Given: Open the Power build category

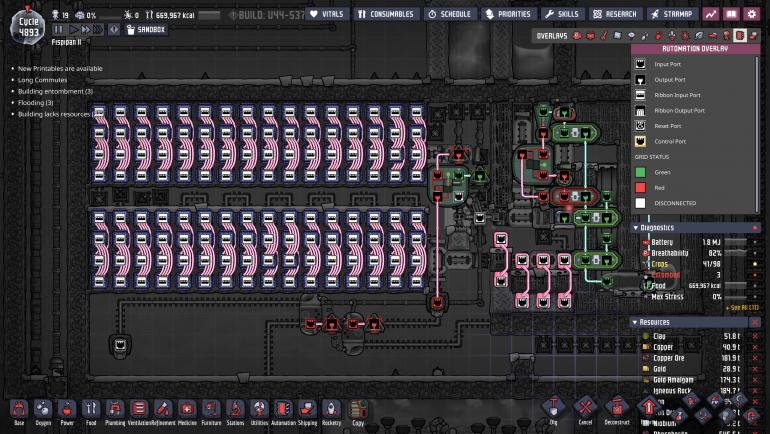Looking at the screenshot, I should coord(67,411).
